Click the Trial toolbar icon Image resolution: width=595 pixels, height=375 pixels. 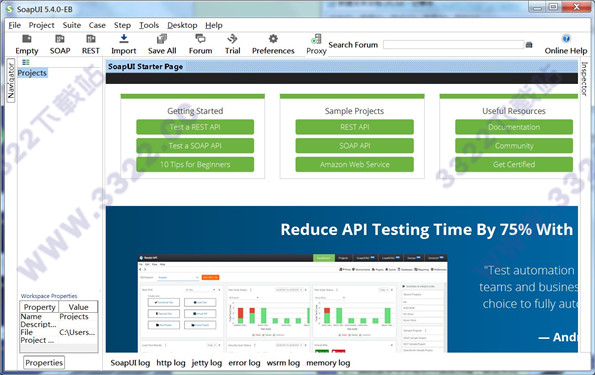coord(232,39)
